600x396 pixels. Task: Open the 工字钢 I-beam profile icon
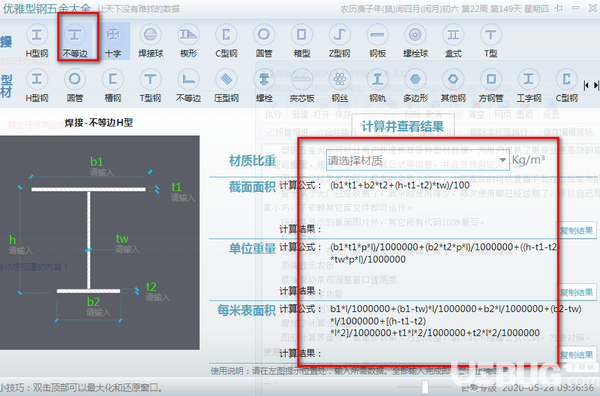pos(529,86)
